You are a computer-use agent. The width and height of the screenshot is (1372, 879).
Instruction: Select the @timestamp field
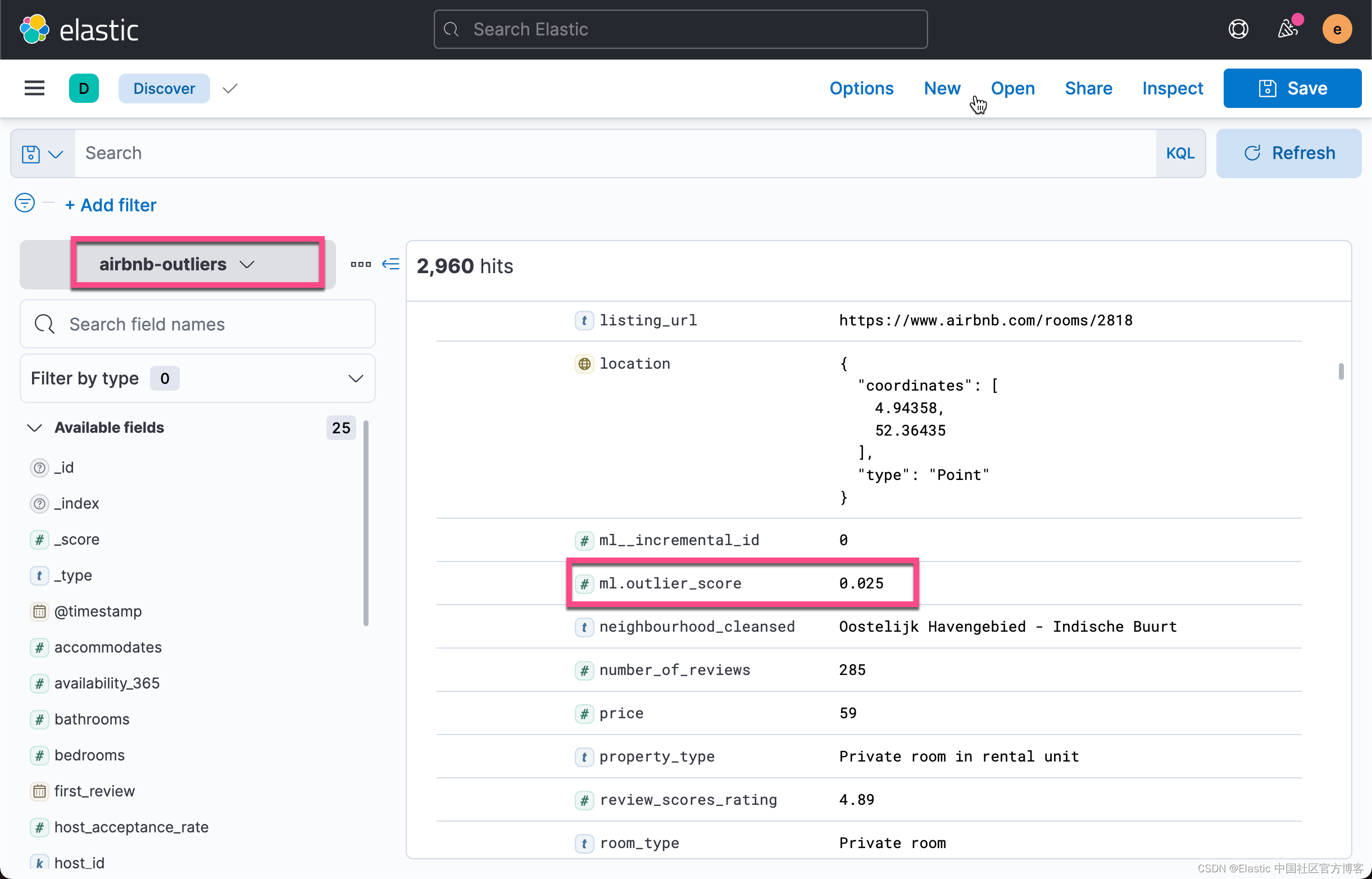[x=98, y=612]
